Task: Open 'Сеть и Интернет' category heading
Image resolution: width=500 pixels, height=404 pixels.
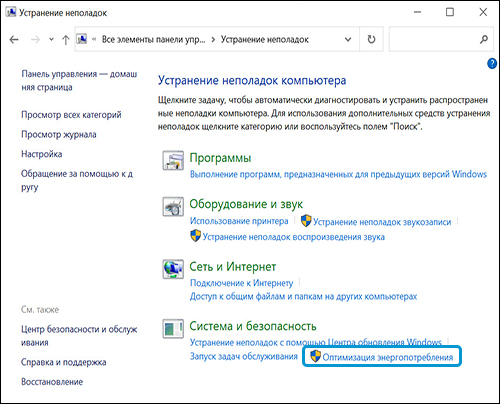Action: click(233, 267)
